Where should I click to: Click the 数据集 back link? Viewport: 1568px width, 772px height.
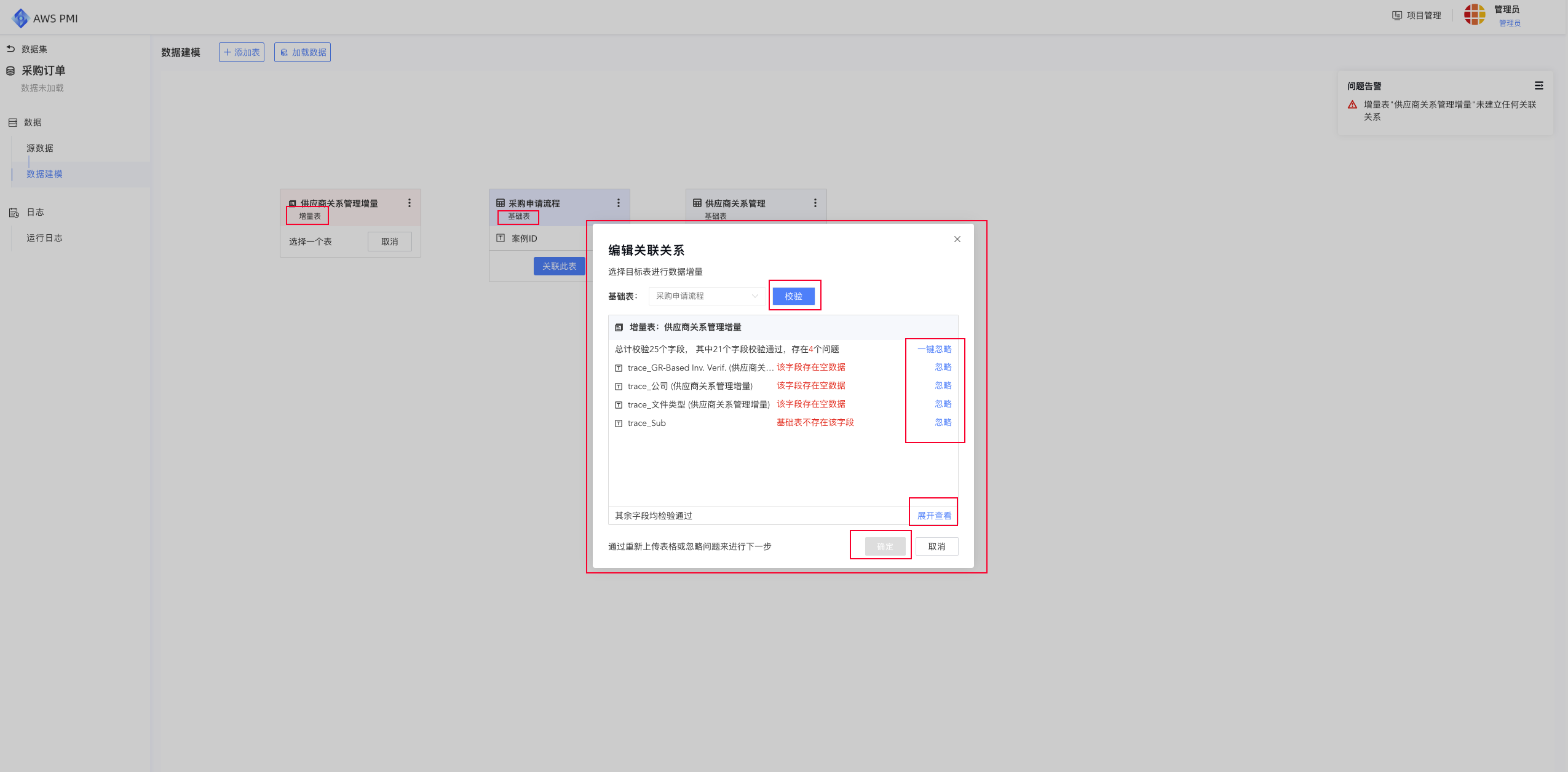click(x=34, y=49)
